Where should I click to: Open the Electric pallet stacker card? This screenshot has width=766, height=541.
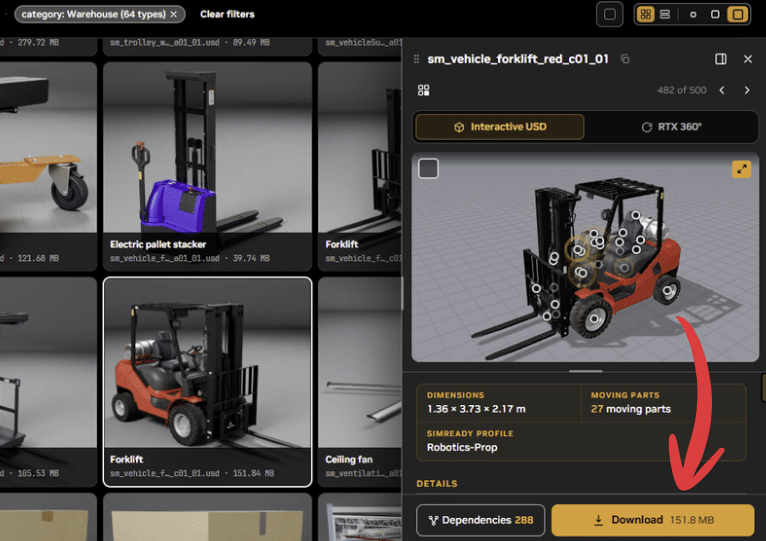click(207, 166)
